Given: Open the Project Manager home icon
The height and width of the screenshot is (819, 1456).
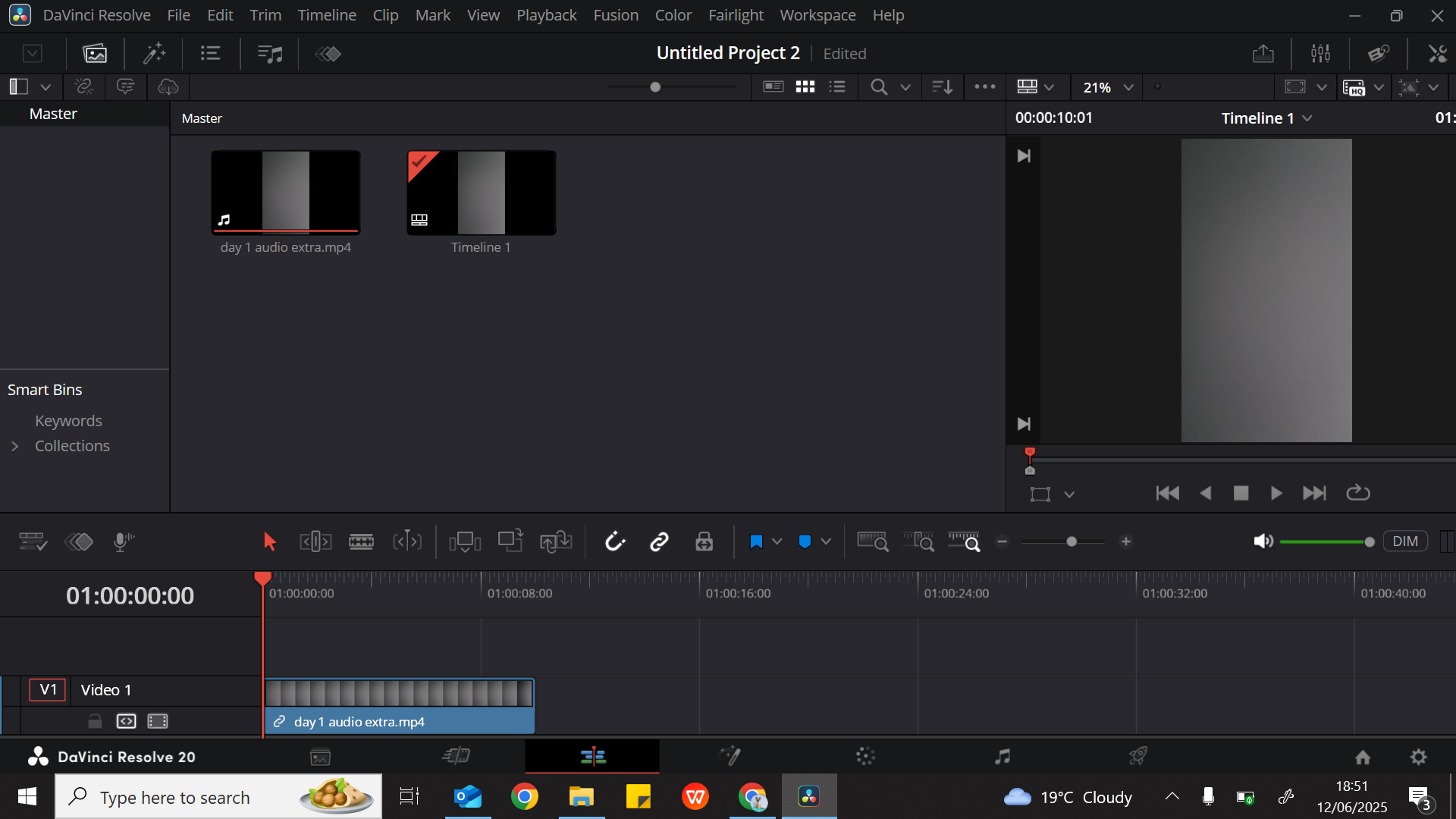Looking at the screenshot, I should (1363, 756).
